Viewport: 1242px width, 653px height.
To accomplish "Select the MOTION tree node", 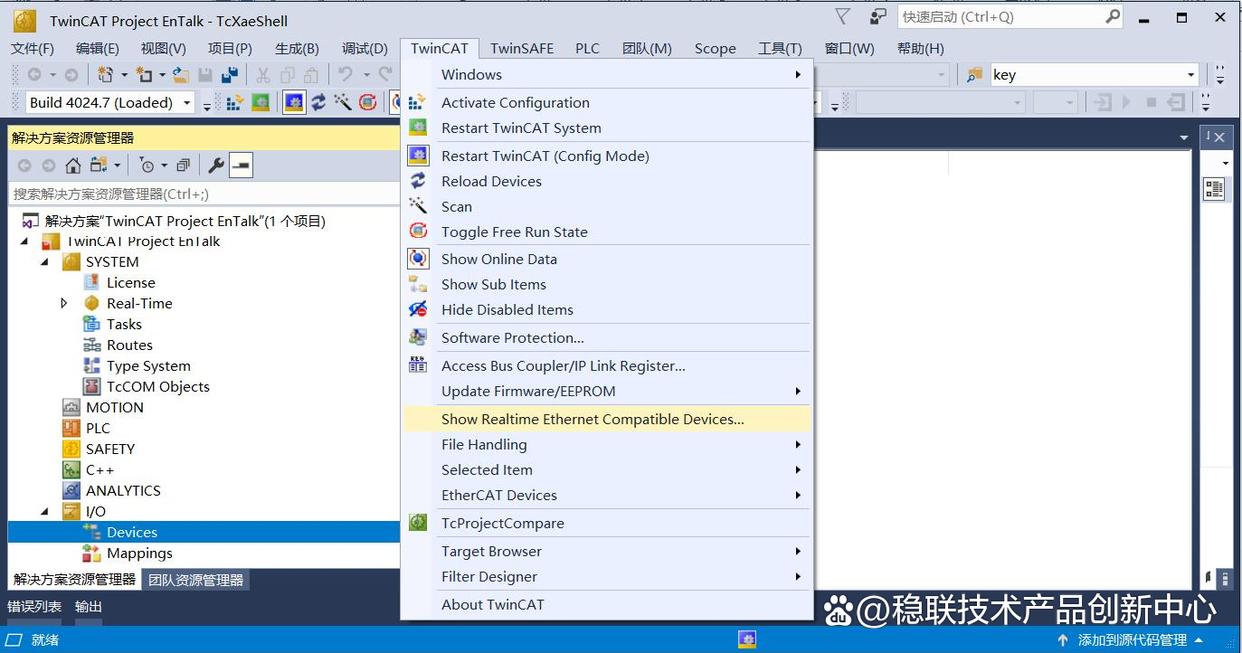I will tap(115, 407).
